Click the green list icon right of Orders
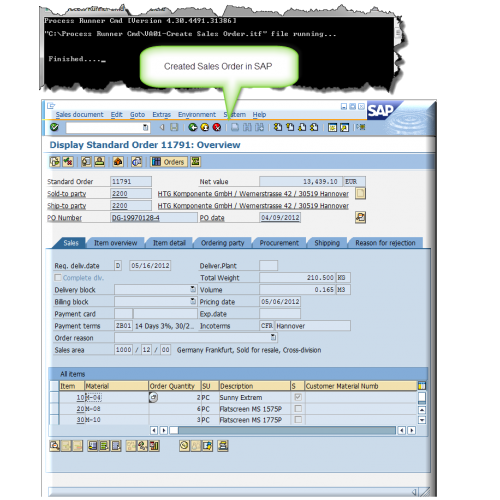This screenshot has height=500, width=500. tap(195, 162)
